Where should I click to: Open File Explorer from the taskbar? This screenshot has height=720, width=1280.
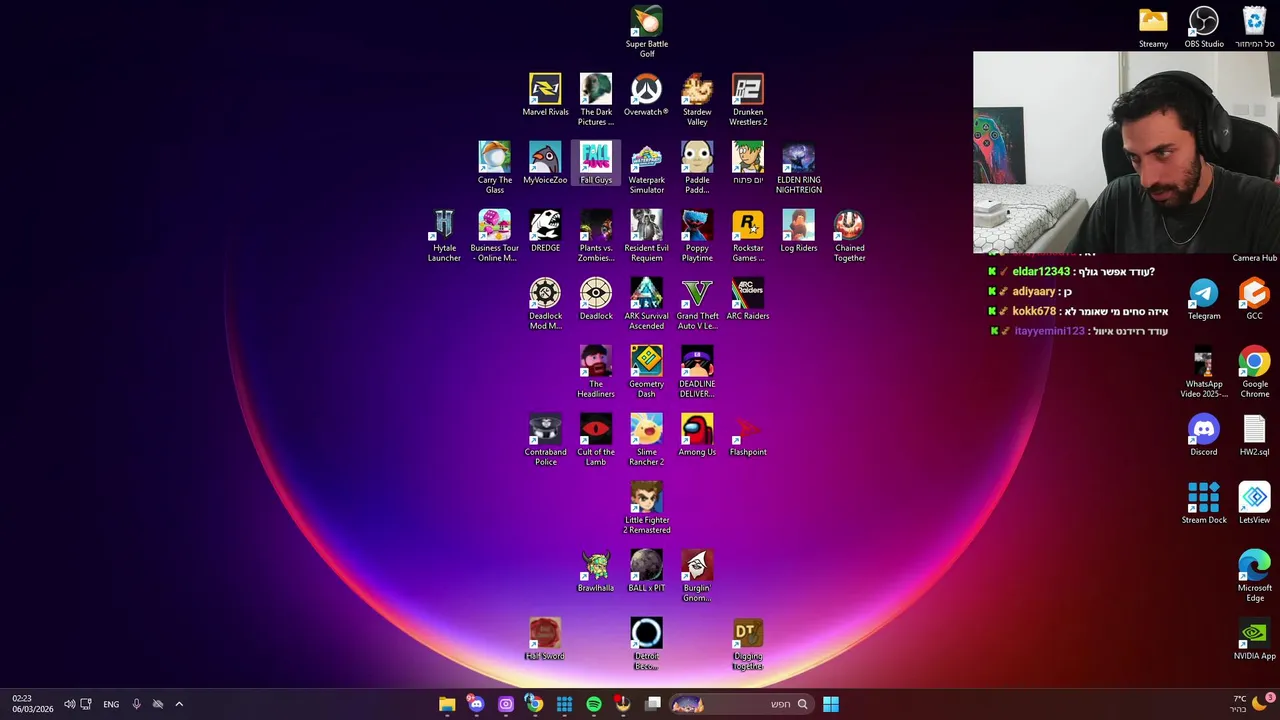coord(447,704)
